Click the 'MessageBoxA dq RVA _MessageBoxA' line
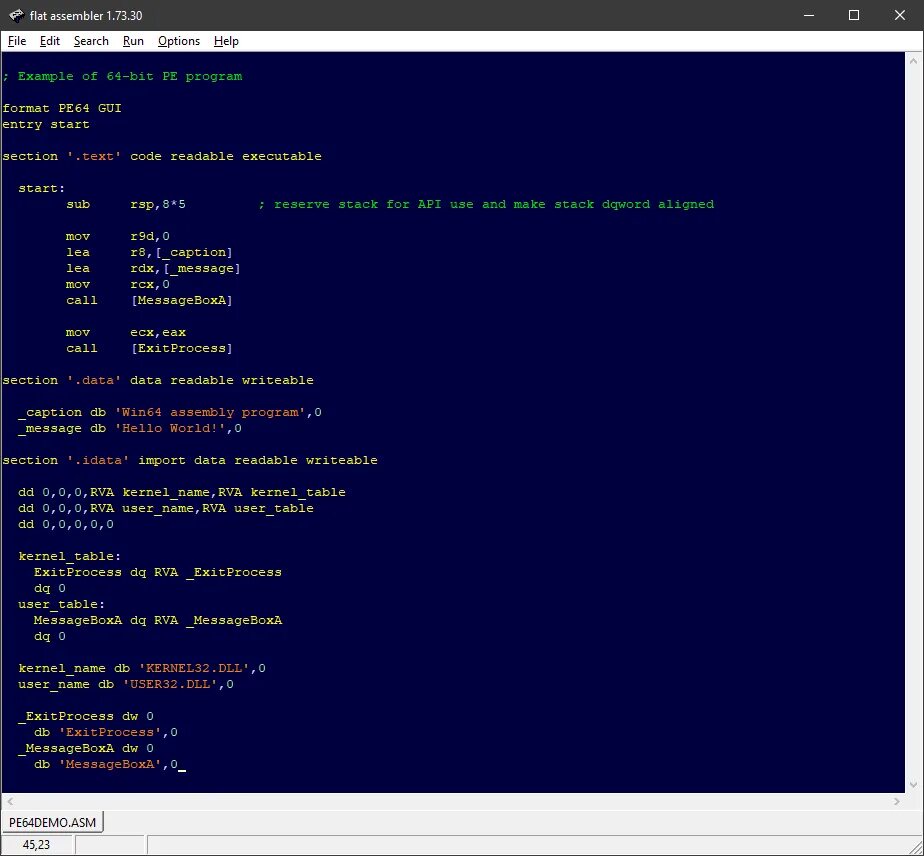924x856 pixels. (x=158, y=620)
